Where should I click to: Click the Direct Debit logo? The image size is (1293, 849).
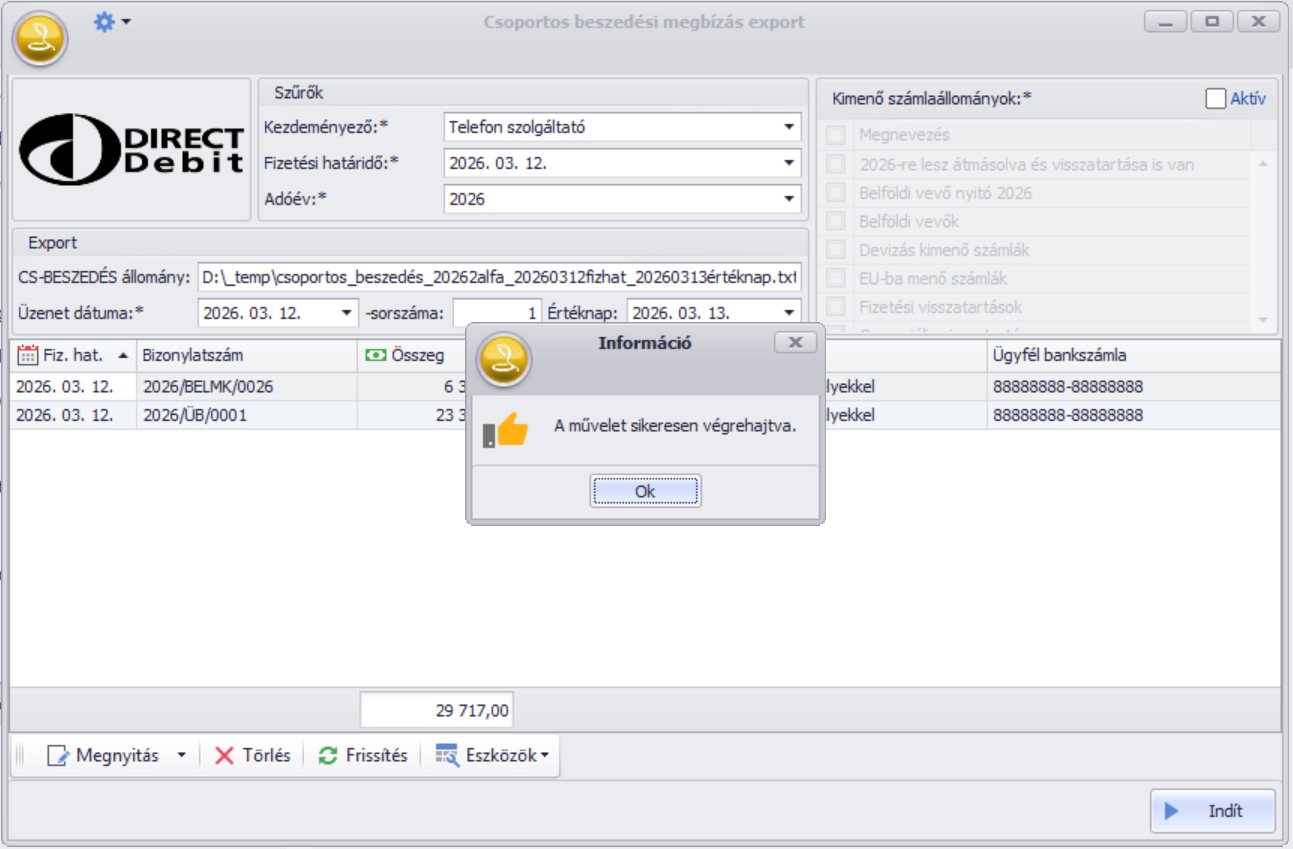[x=131, y=149]
